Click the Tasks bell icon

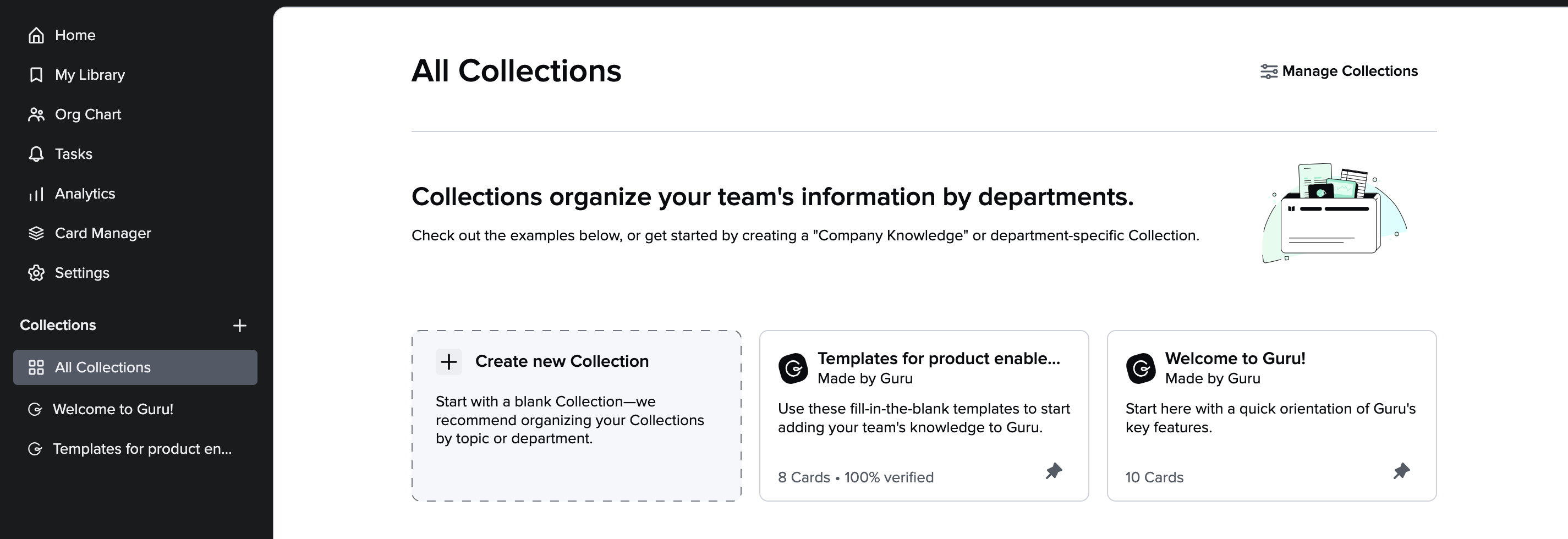click(36, 154)
